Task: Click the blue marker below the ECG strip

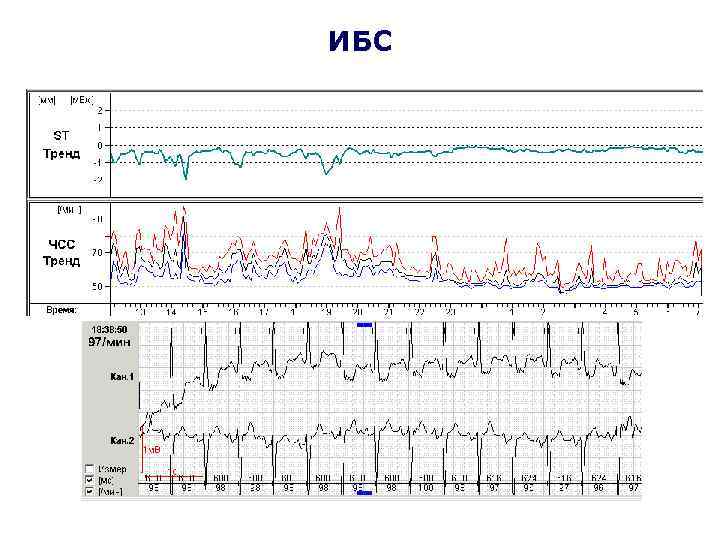Action: point(364,493)
